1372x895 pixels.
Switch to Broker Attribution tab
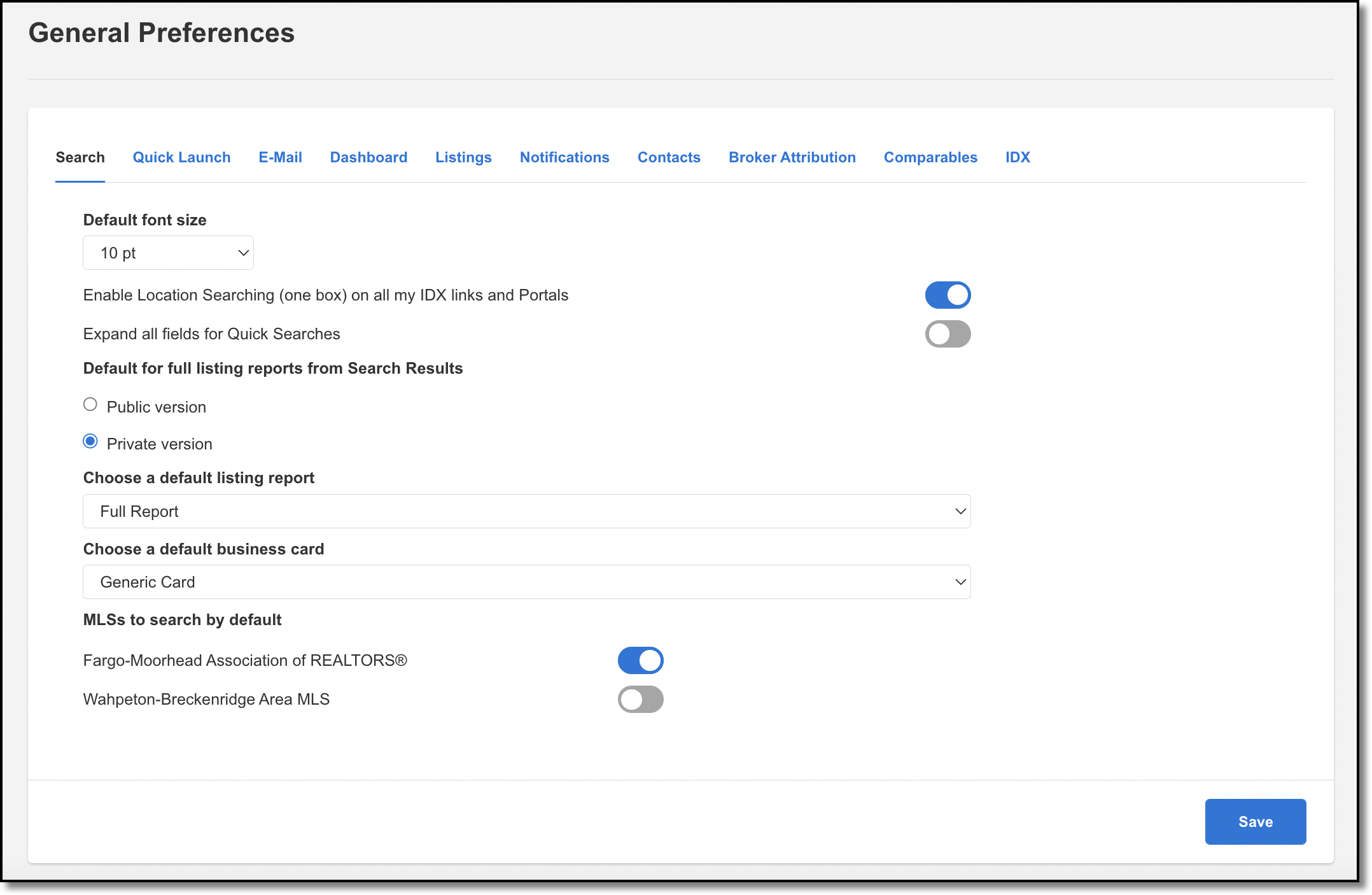tap(792, 157)
